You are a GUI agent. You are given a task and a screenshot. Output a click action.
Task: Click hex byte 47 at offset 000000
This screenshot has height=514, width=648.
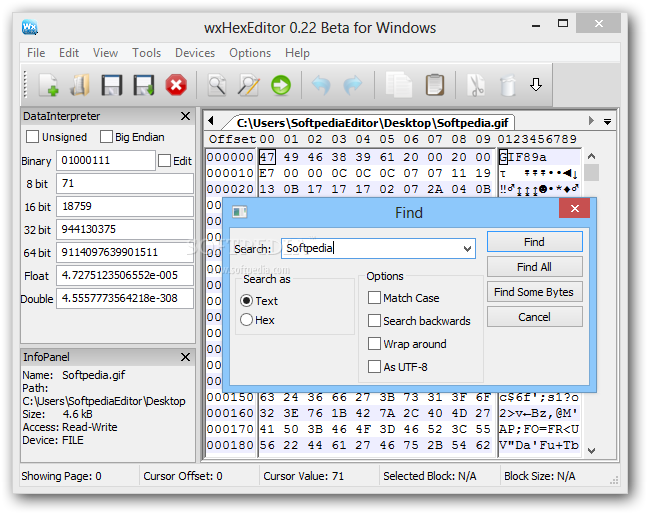click(x=267, y=157)
